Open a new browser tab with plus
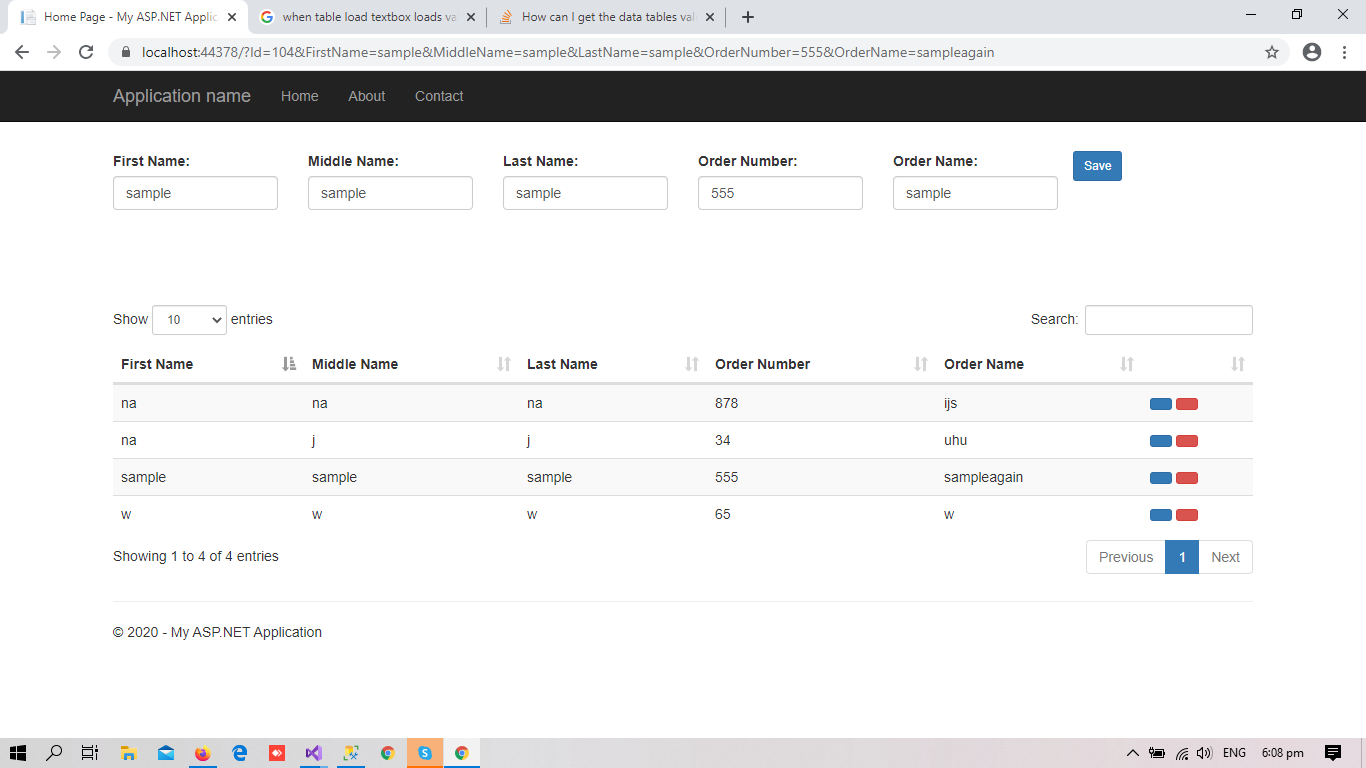The height and width of the screenshot is (768, 1366). pyautogui.click(x=748, y=17)
